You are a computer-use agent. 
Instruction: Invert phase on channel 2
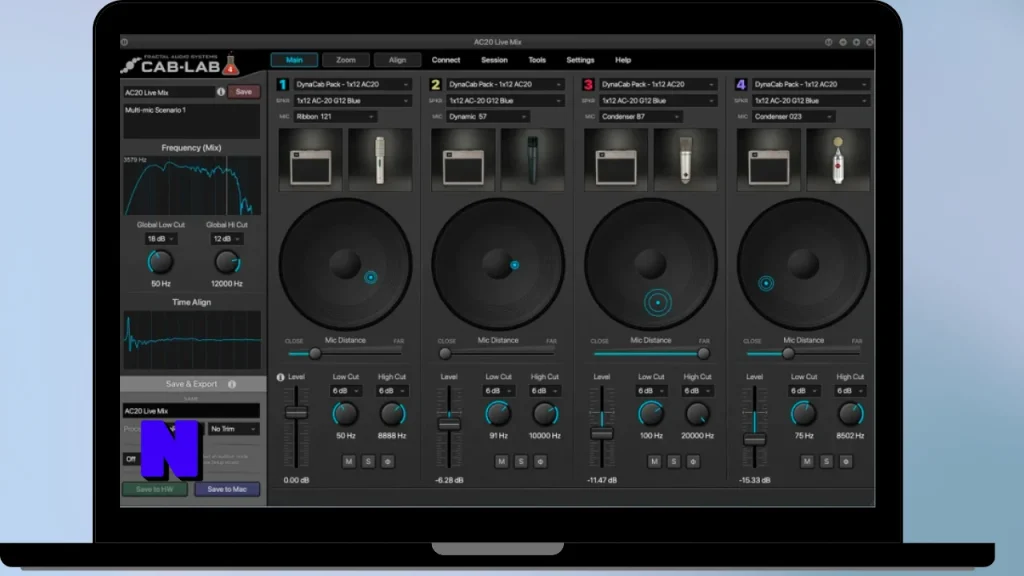click(541, 461)
